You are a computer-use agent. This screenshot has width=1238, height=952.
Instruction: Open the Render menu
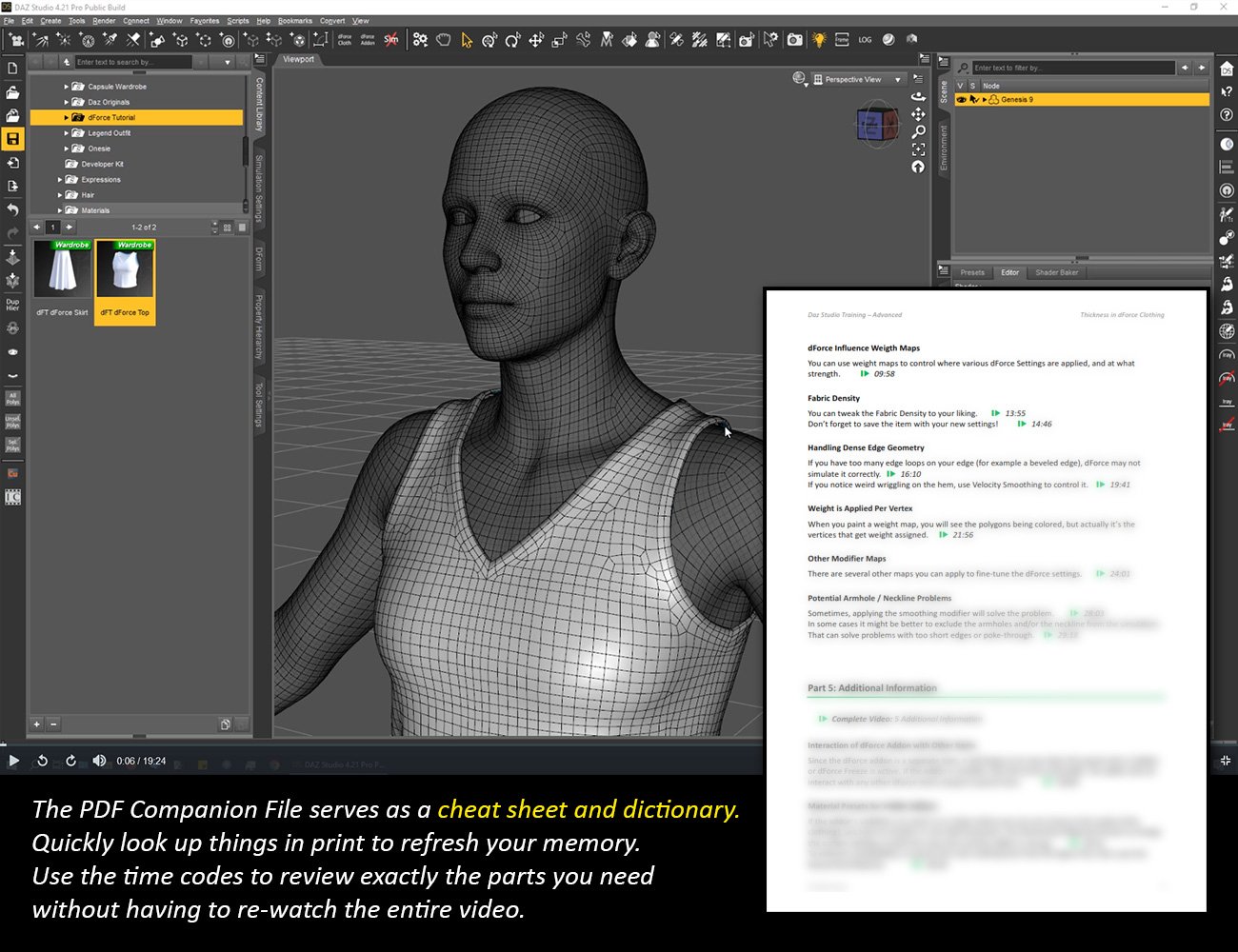click(x=102, y=20)
